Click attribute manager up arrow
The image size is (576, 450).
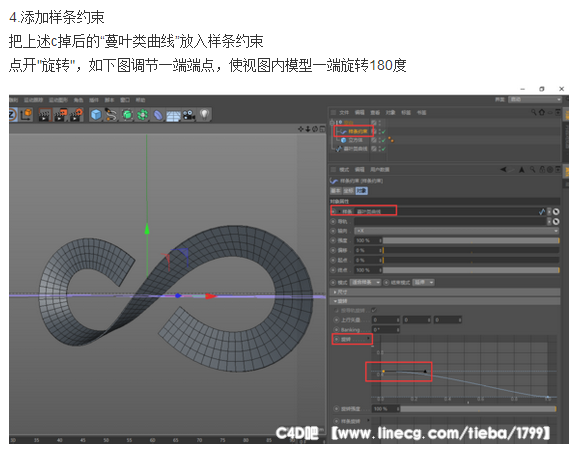click(522, 169)
